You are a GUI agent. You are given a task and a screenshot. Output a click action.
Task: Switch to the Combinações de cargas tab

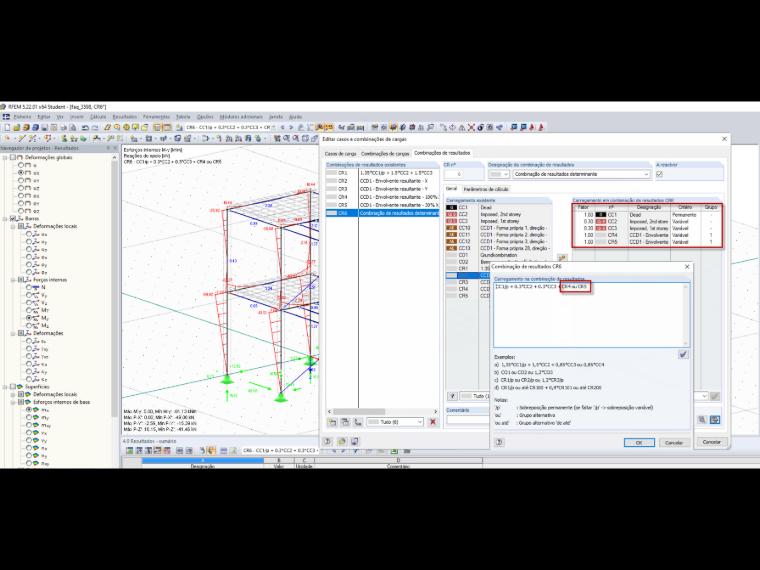(x=385, y=153)
